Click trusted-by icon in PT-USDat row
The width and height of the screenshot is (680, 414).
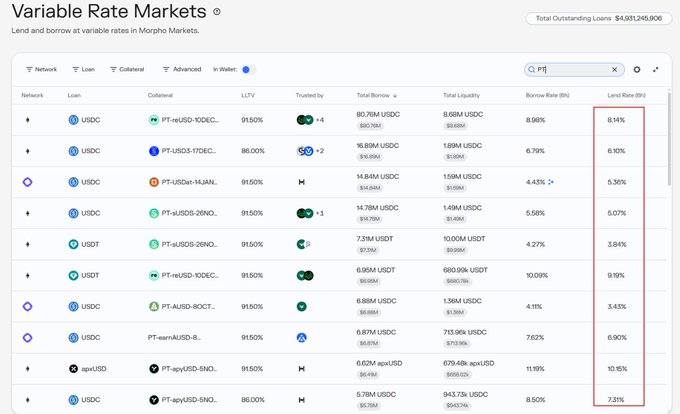click(301, 182)
